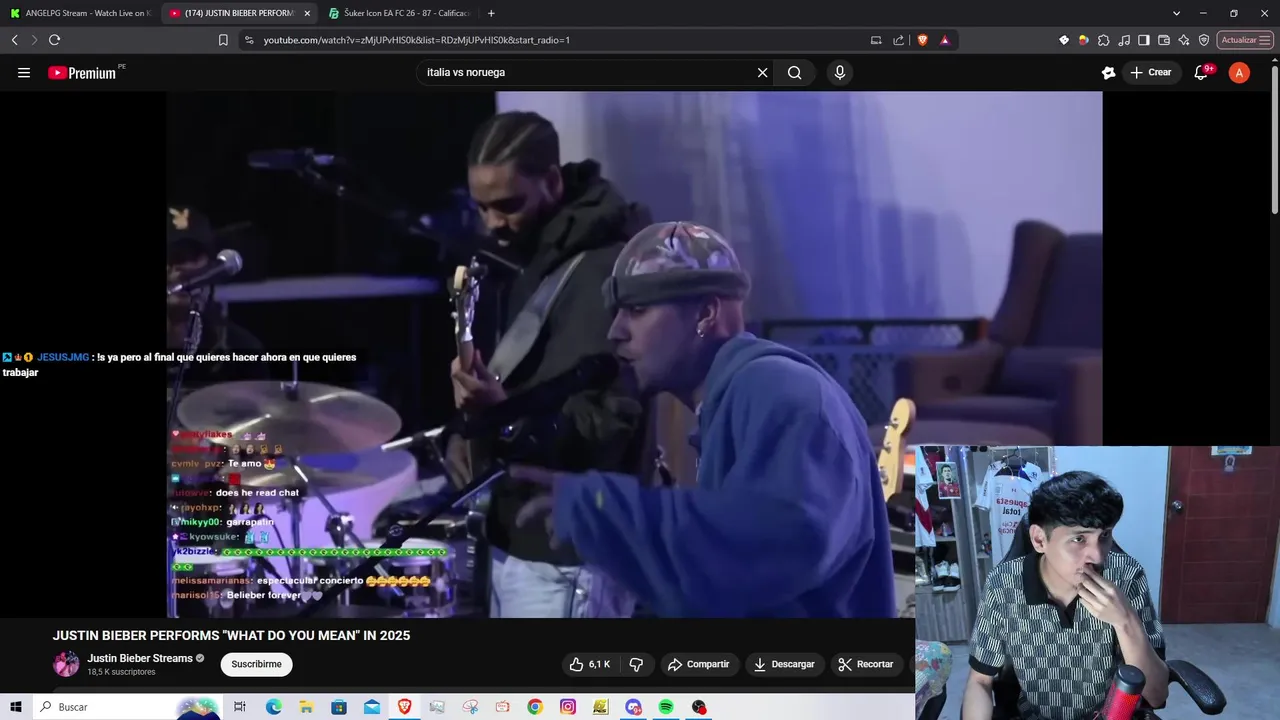Open YouTube notifications bell

tap(1202, 72)
